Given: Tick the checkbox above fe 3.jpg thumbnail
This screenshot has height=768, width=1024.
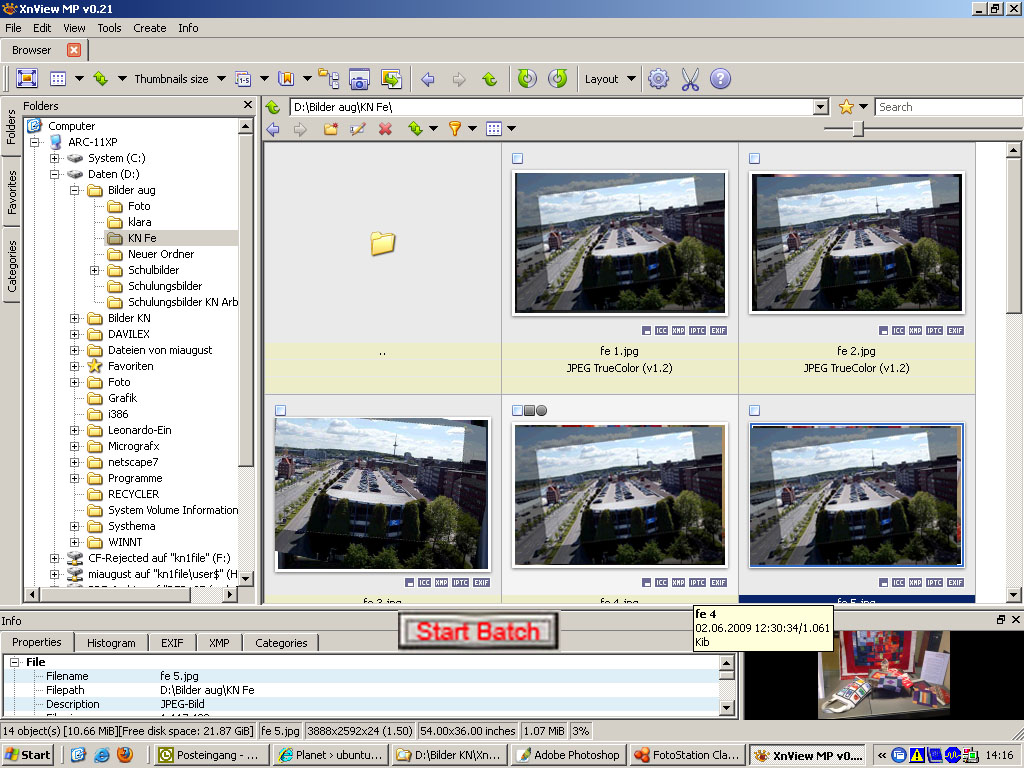Looking at the screenshot, I should (280, 410).
